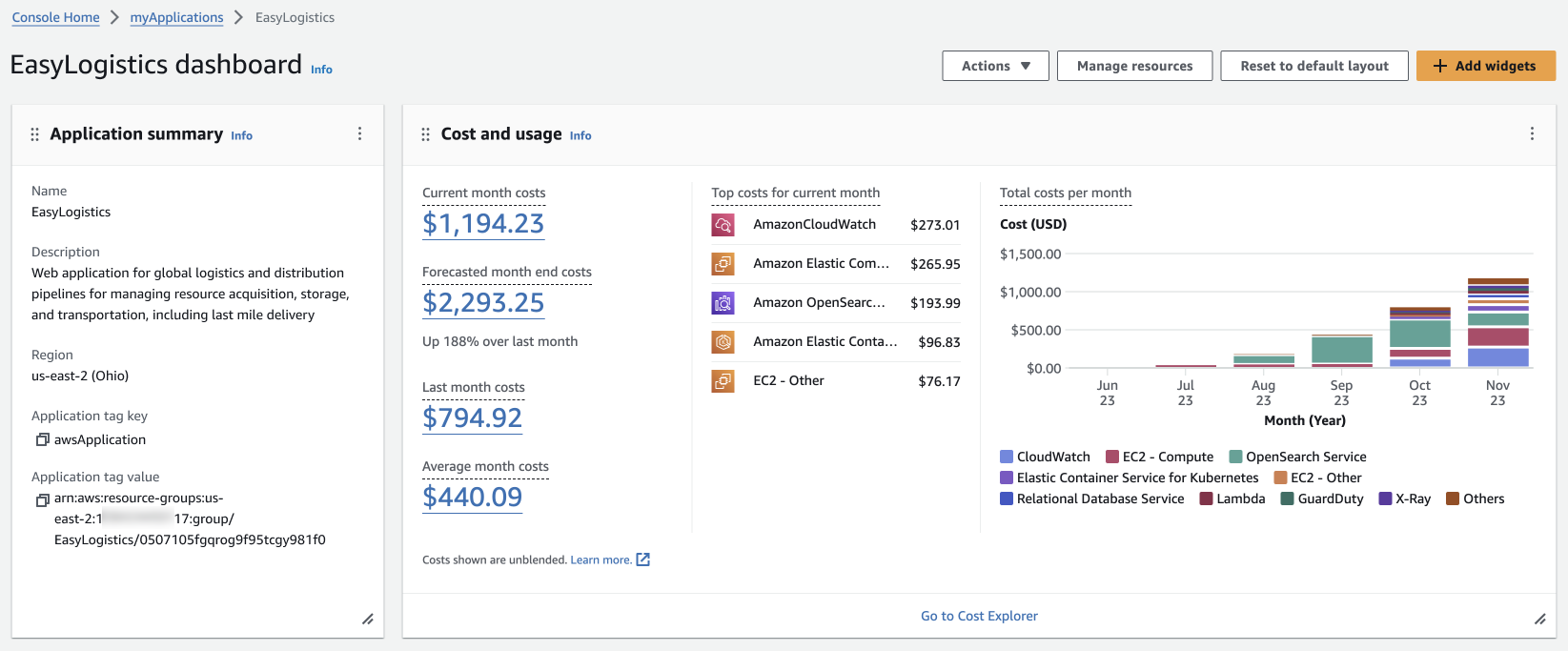Click Reset to default layout
The image size is (1568, 651).
click(1313, 66)
